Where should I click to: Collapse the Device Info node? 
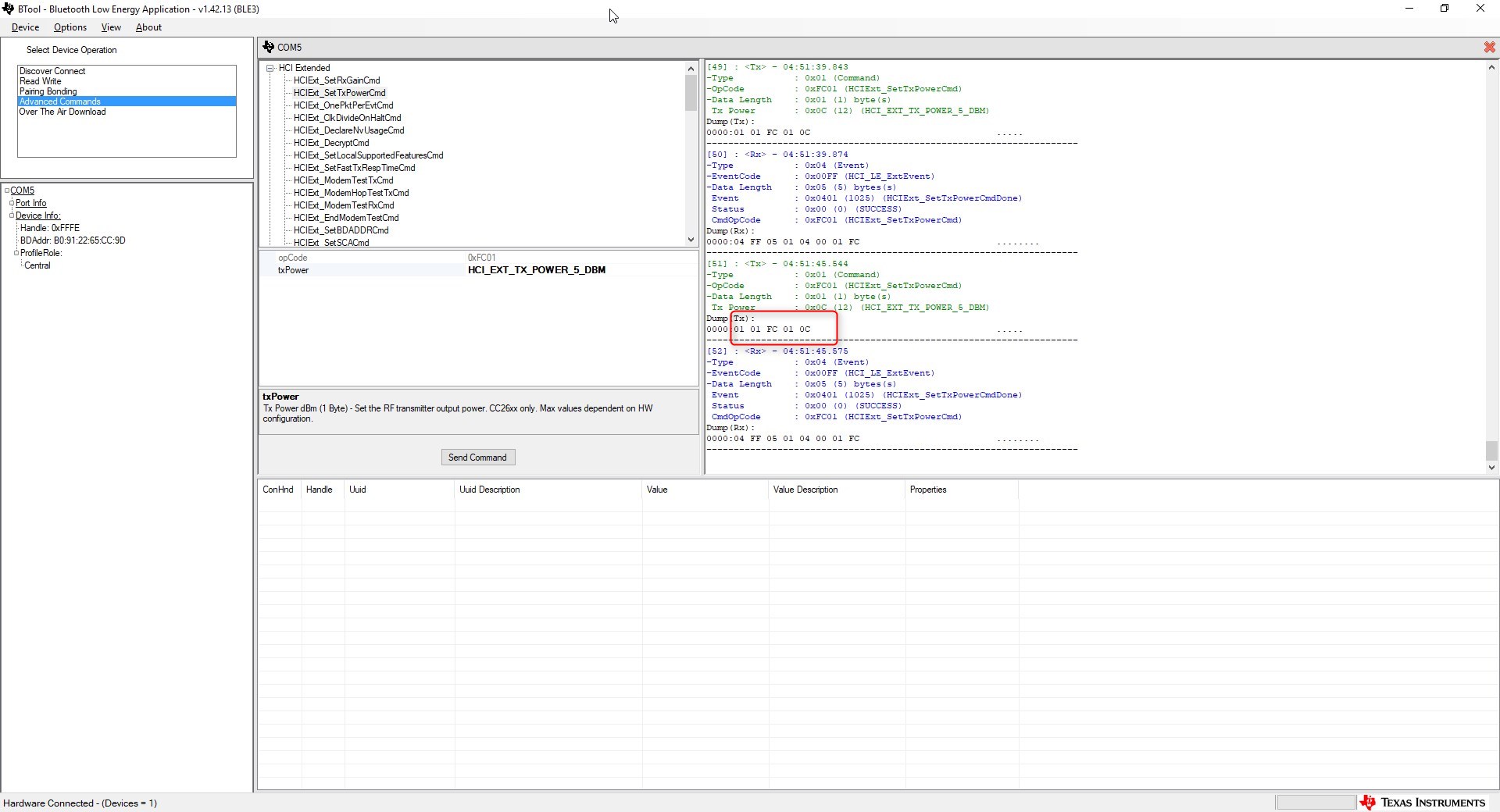(12, 215)
